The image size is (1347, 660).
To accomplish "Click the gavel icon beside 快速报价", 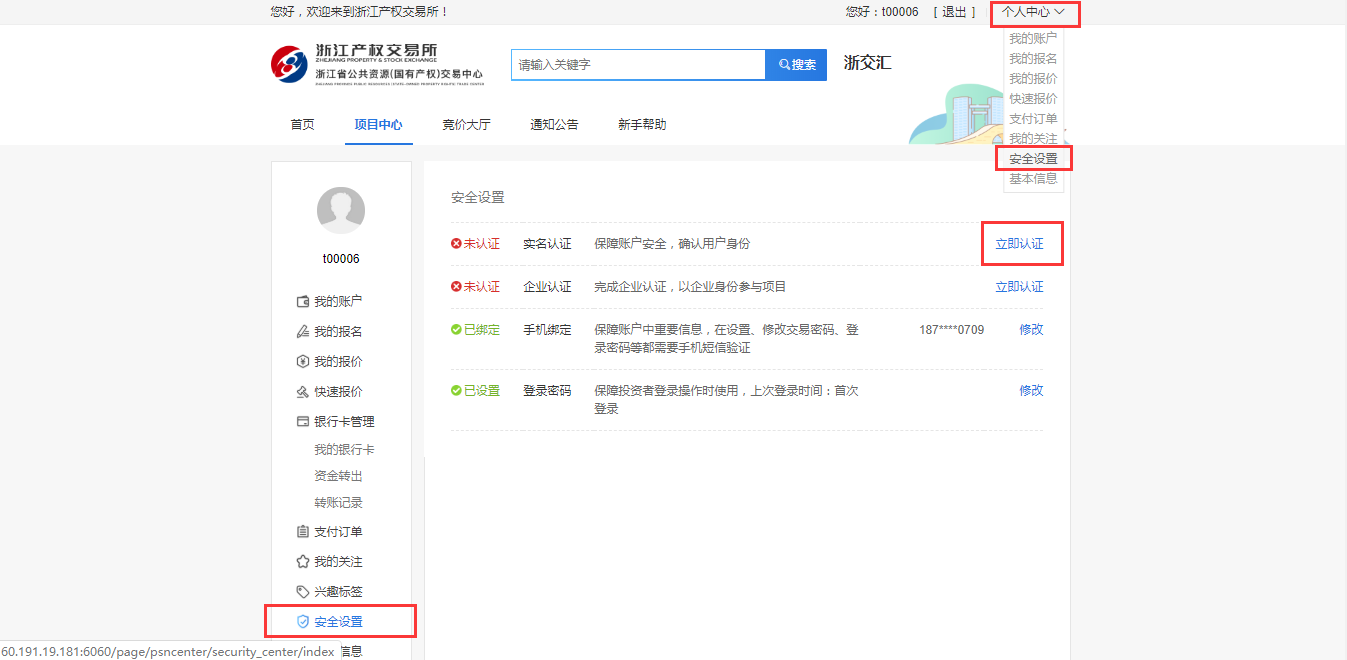I will click(x=303, y=392).
